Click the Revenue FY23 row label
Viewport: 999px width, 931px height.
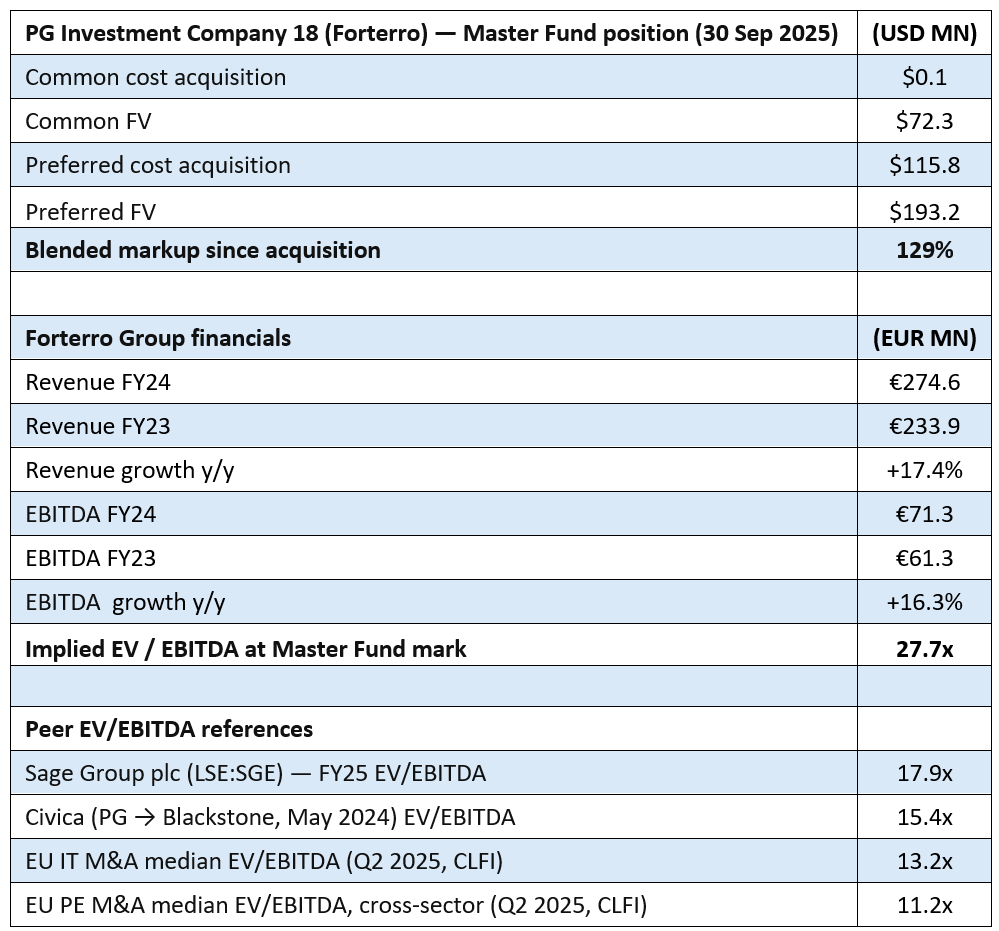97,426
